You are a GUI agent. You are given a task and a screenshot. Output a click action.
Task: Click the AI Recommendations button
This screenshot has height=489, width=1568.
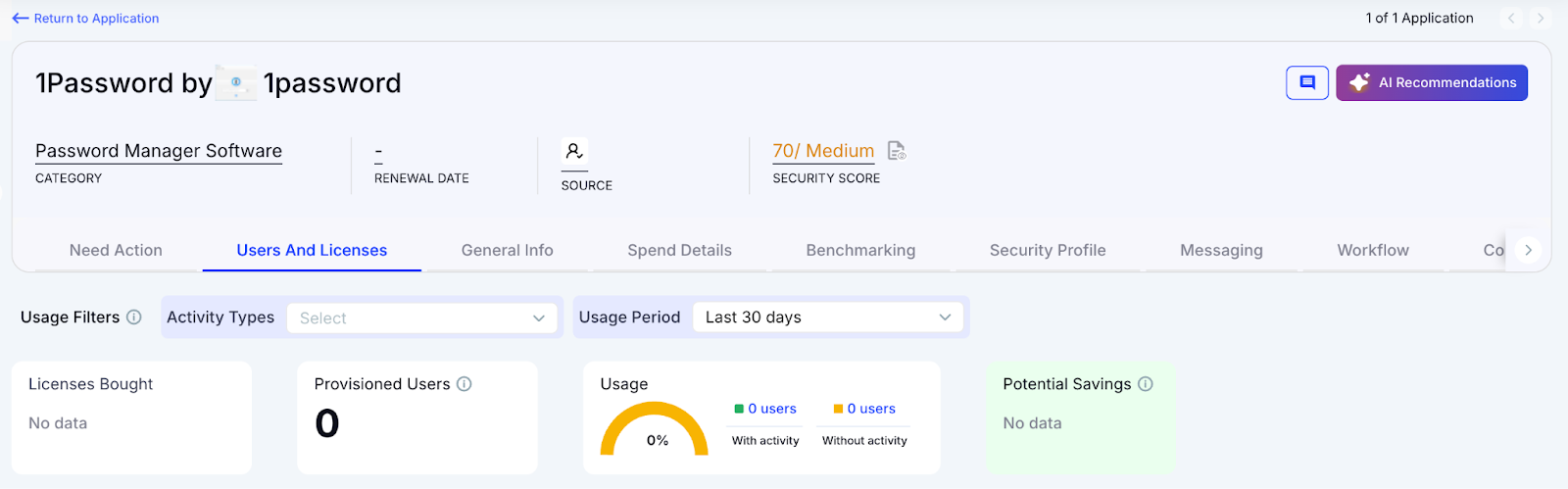click(1432, 83)
